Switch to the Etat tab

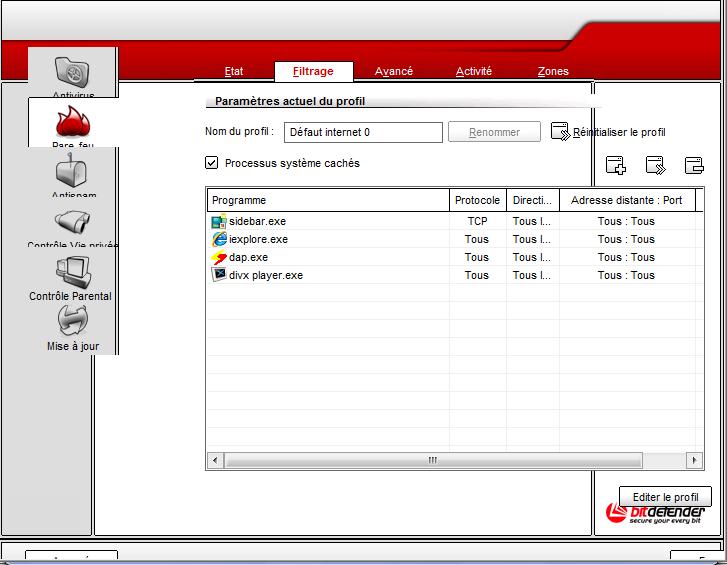(x=234, y=71)
